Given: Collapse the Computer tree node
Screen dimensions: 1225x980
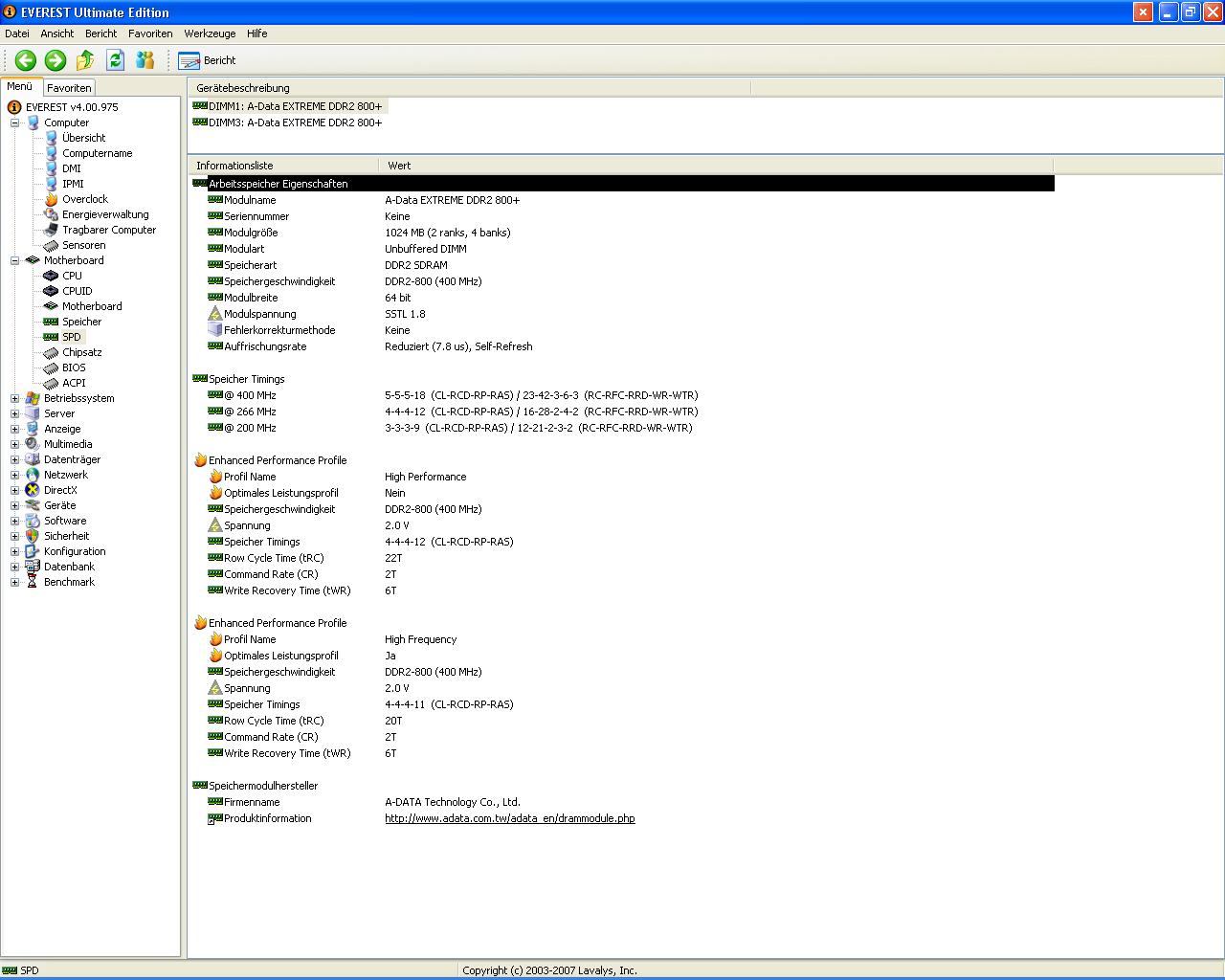Looking at the screenshot, I should pyautogui.click(x=14, y=122).
